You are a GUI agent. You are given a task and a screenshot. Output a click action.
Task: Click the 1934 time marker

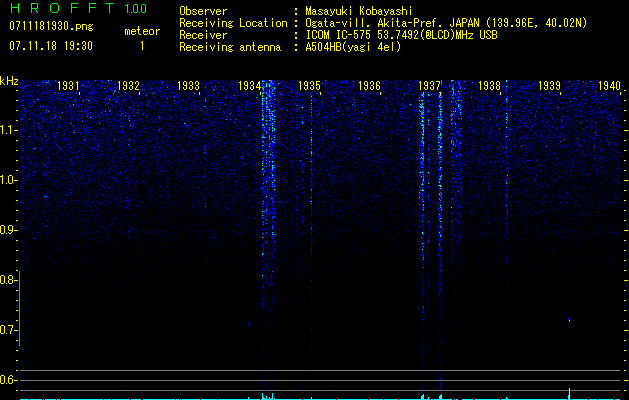[249, 85]
